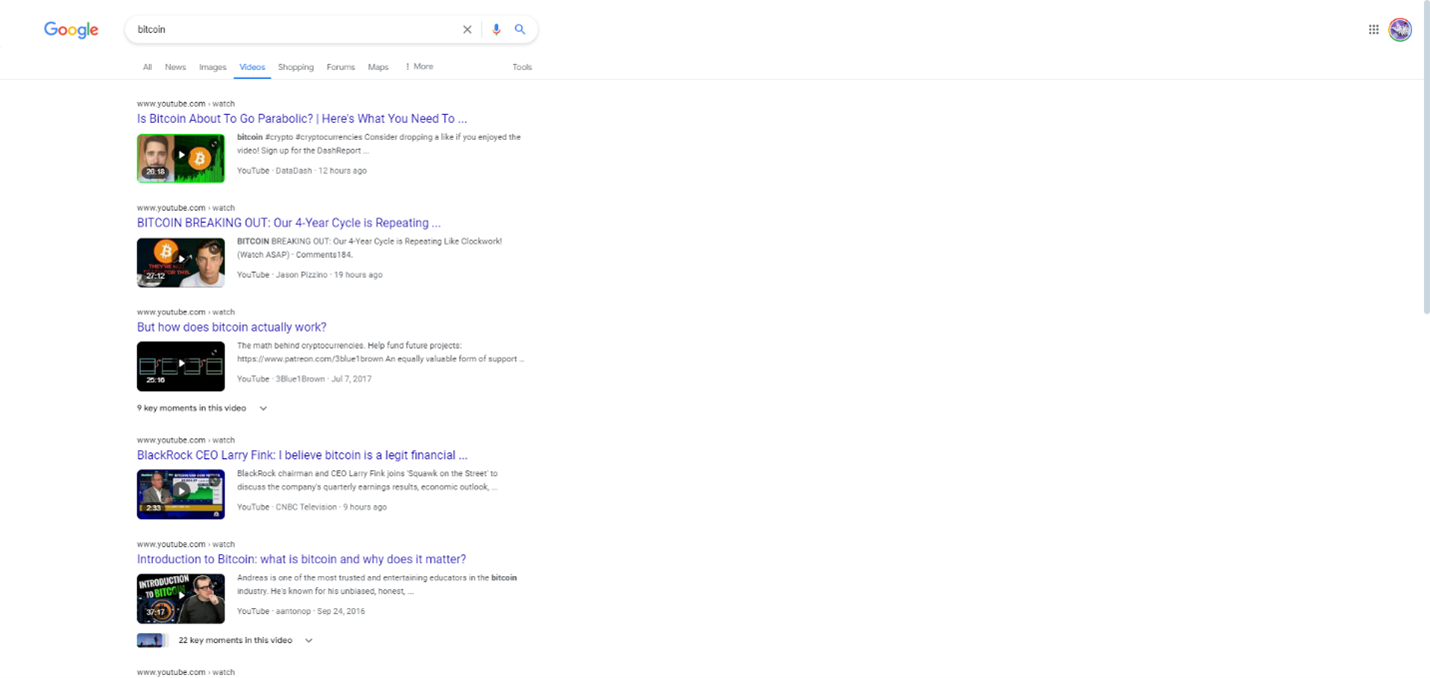Switch to the News tab

coord(175,66)
